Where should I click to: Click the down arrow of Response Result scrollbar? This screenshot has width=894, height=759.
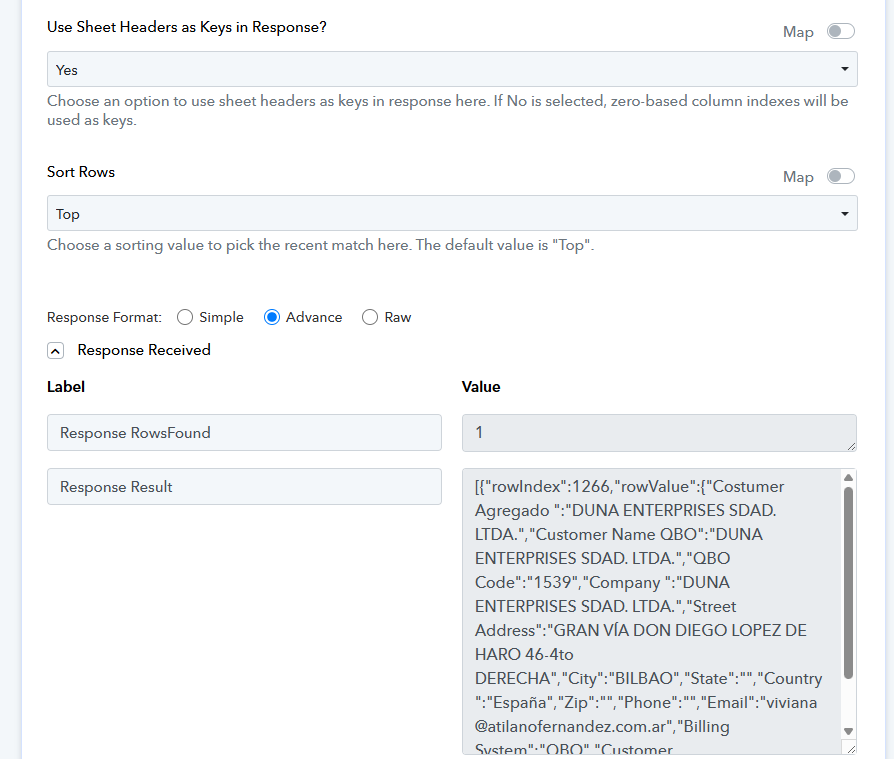click(x=849, y=731)
